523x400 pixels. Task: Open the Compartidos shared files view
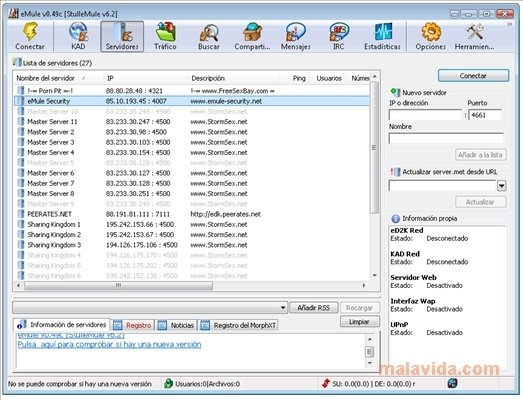252,36
